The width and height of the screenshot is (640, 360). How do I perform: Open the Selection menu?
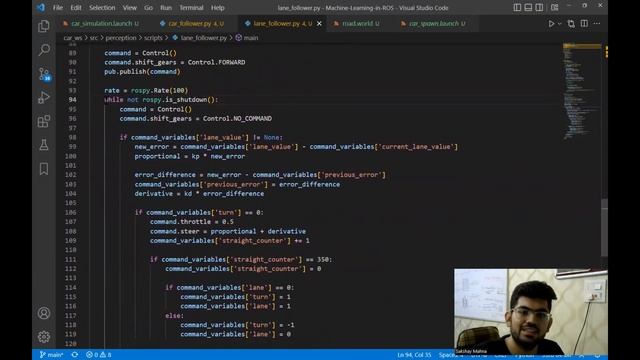tap(102, 8)
